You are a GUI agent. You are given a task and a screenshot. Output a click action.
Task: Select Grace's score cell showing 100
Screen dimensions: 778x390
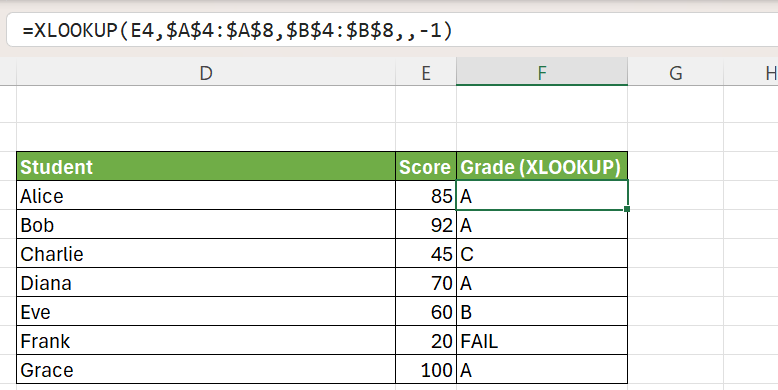click(x=426, y=369)
